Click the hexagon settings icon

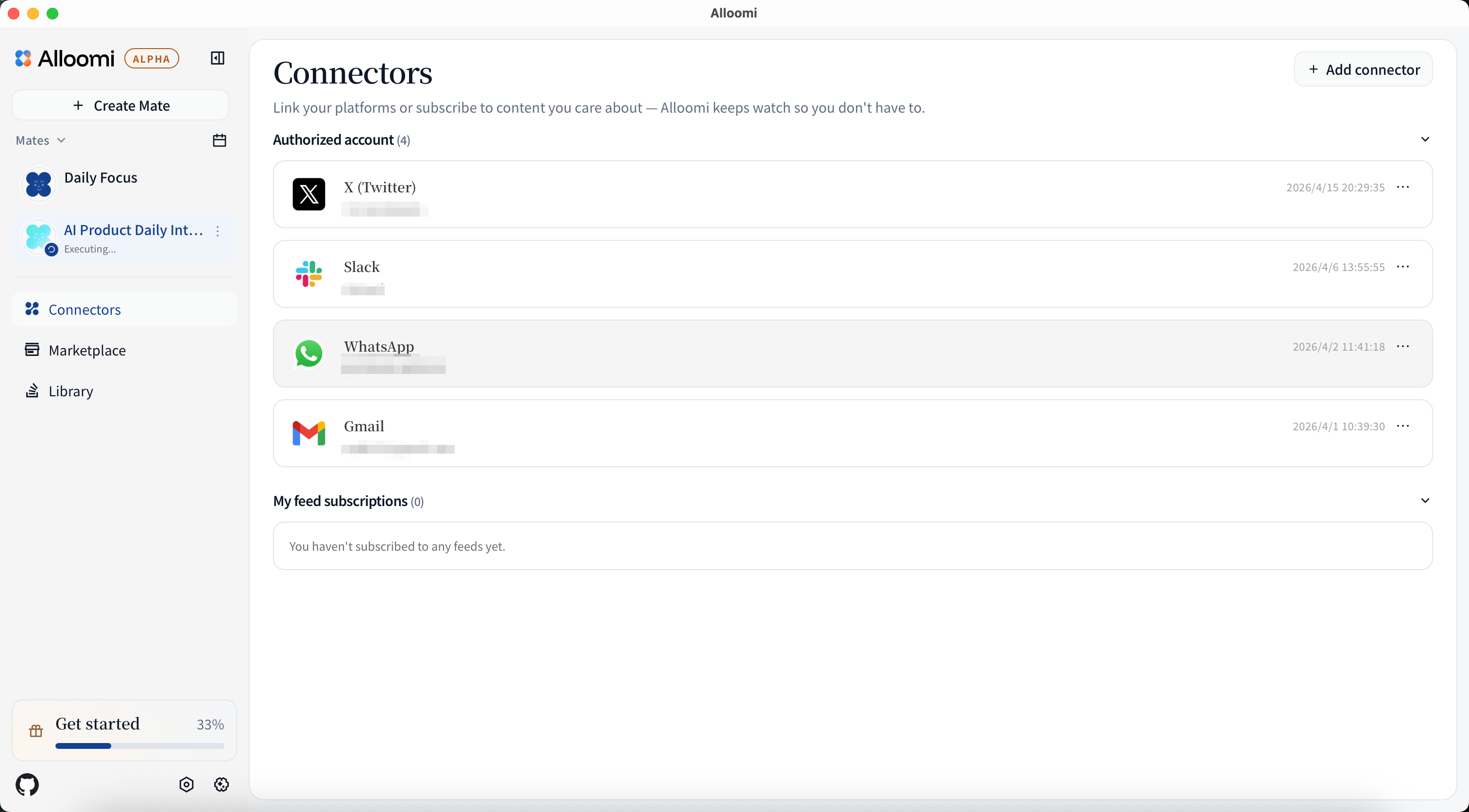pos(187,785)
